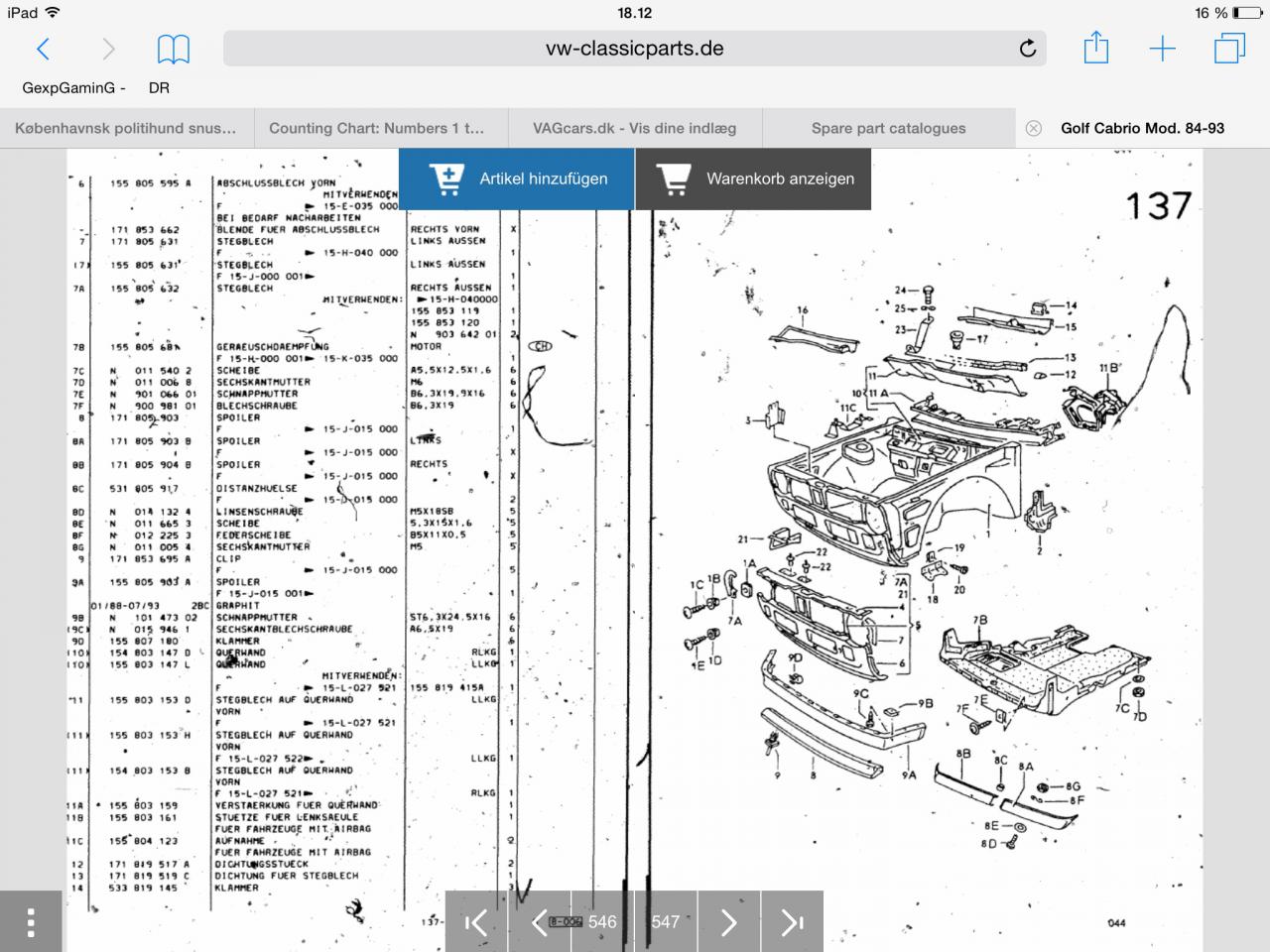Reload the vw-classicparts.de page

tap(1027, 49)
